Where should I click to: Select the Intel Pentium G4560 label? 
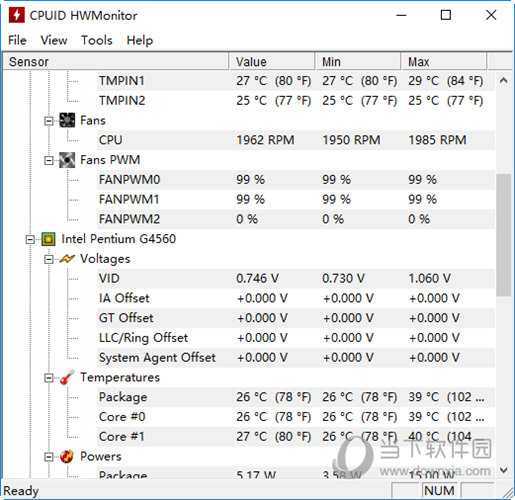[119, 239]
